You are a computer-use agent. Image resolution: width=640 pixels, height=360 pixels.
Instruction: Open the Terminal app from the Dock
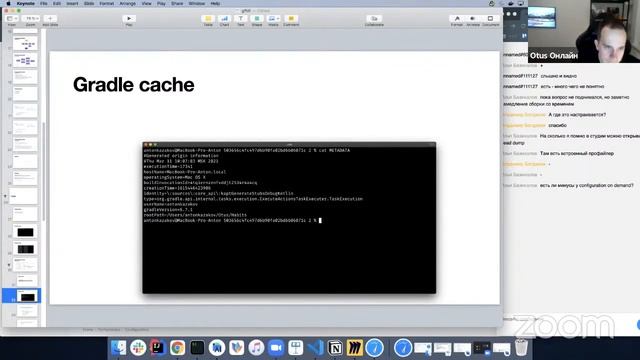tap(197, 348)
